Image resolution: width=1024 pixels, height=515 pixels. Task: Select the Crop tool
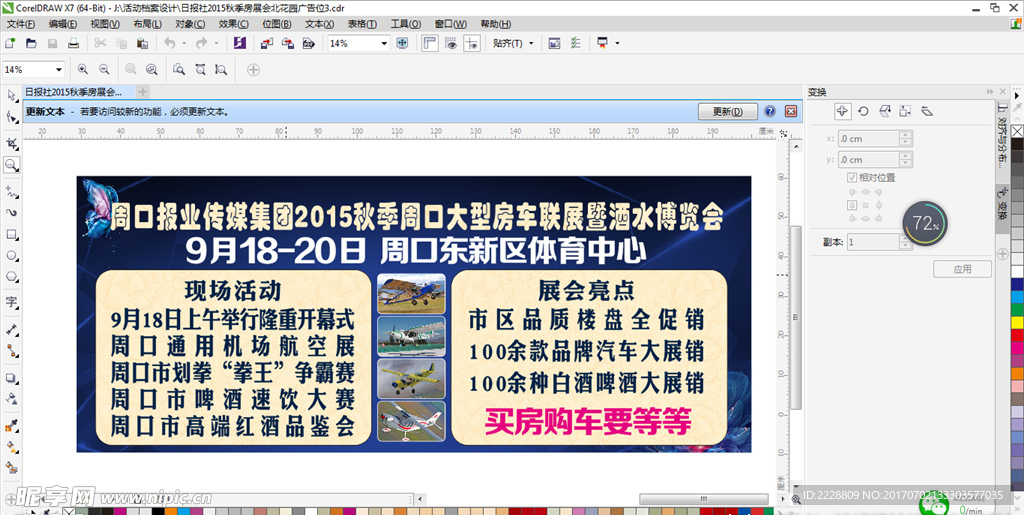tap(11, 143)
